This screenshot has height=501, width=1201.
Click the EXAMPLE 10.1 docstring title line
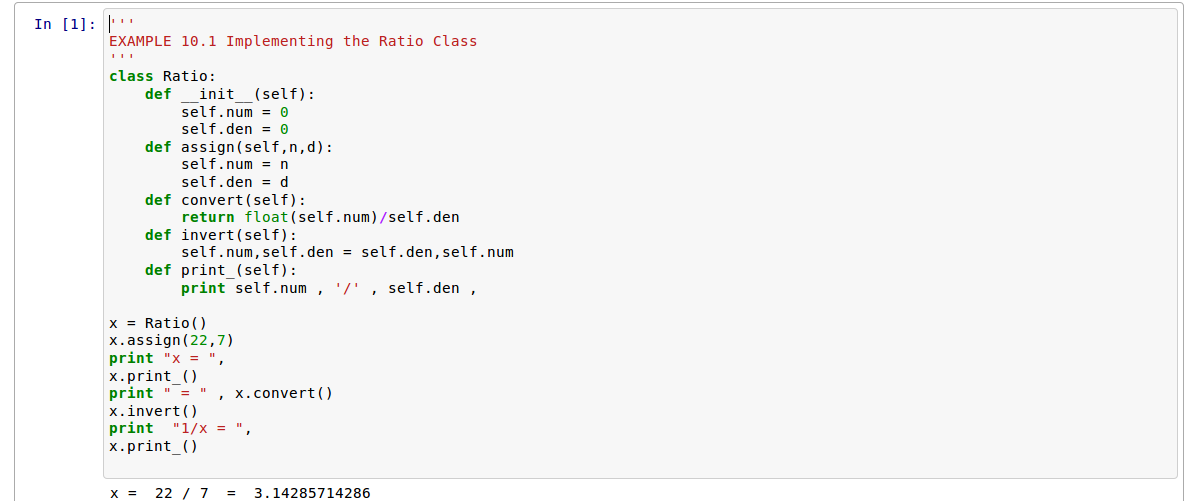pos(293,41)
